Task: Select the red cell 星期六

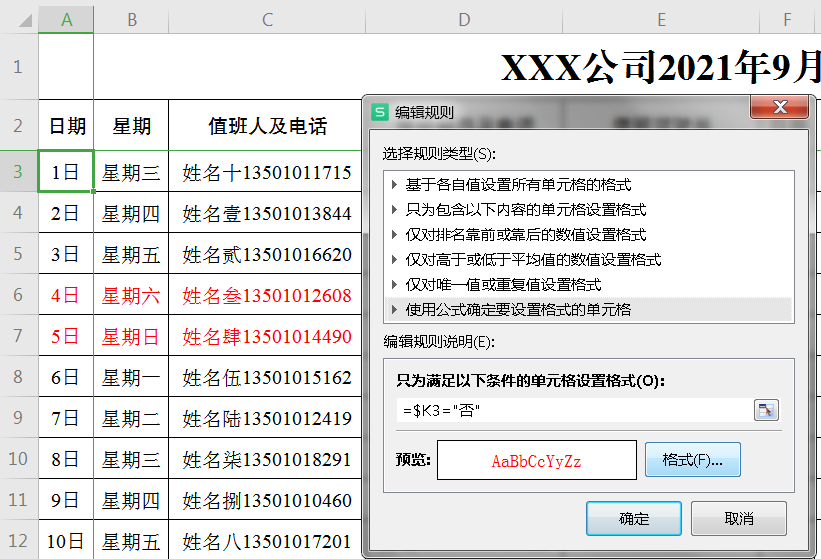Action: click(131, 295)
